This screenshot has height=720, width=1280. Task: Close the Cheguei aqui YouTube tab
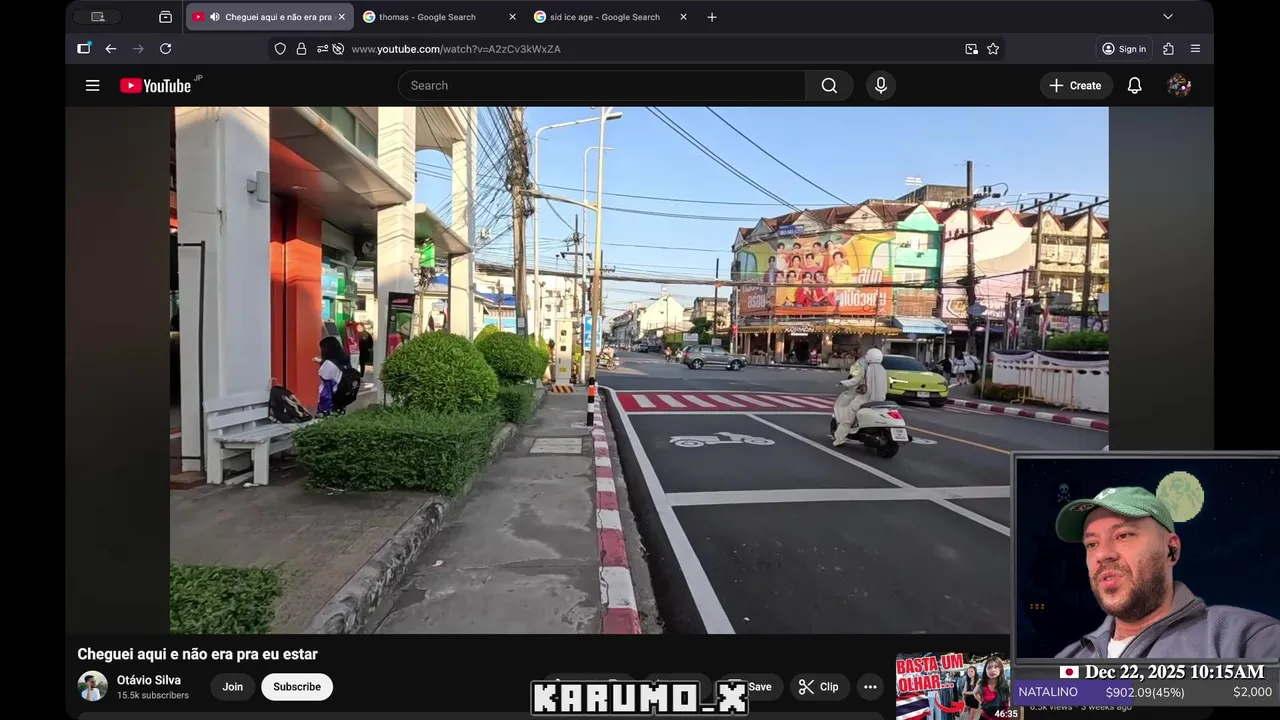pyautogui.click(x=341, y=17)
